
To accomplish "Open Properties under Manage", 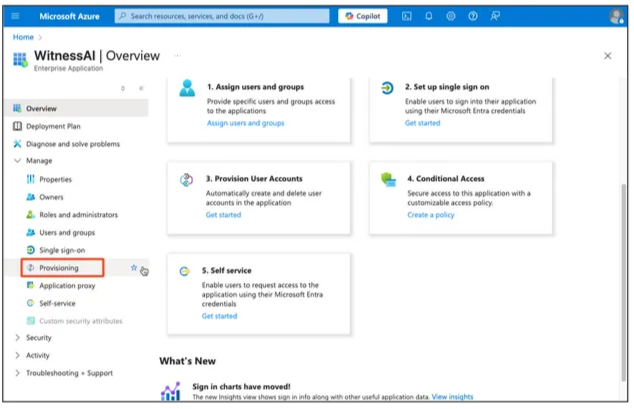I will (x=55, y=179).
